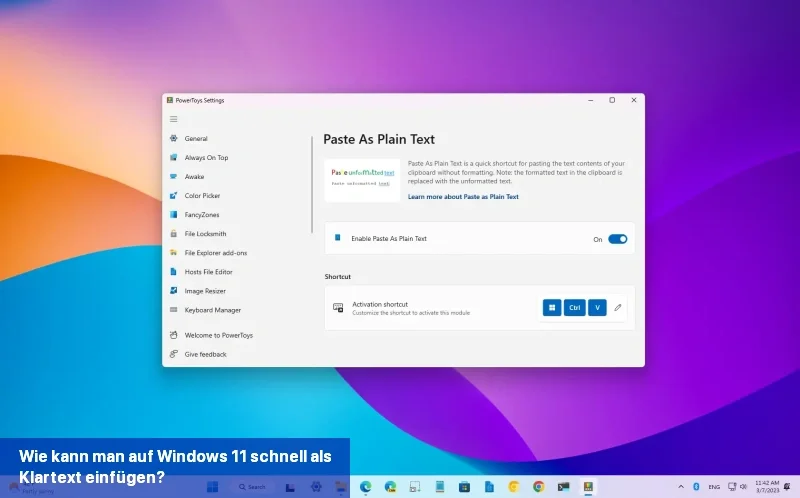Open Image Resizer module settings

coord(205,291)
